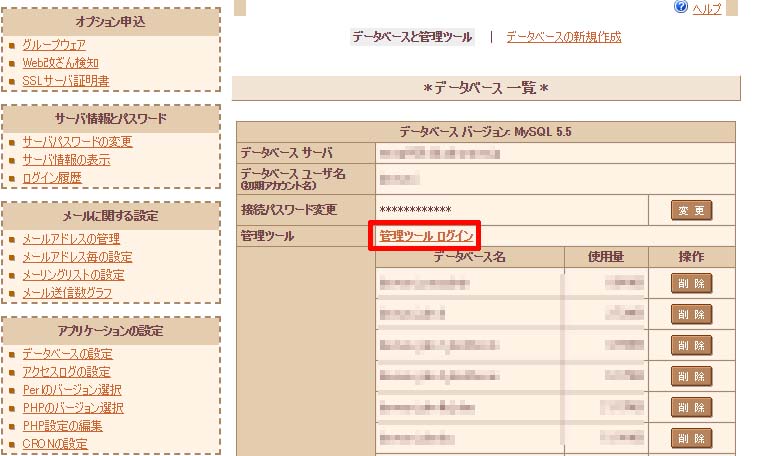View サーバ情報の表示 page

[66, 160]
